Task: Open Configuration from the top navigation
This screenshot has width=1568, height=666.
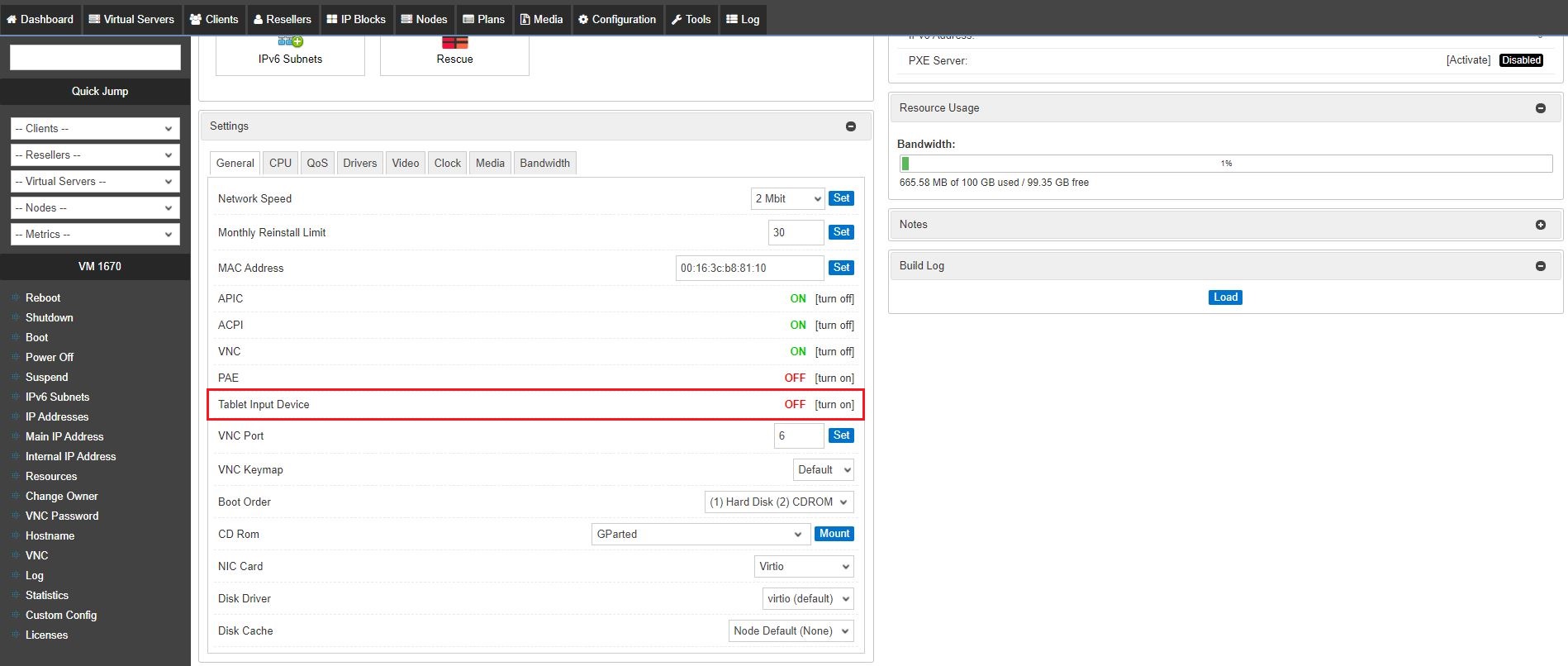Action: pyautogui.click(x=616, y=19)
